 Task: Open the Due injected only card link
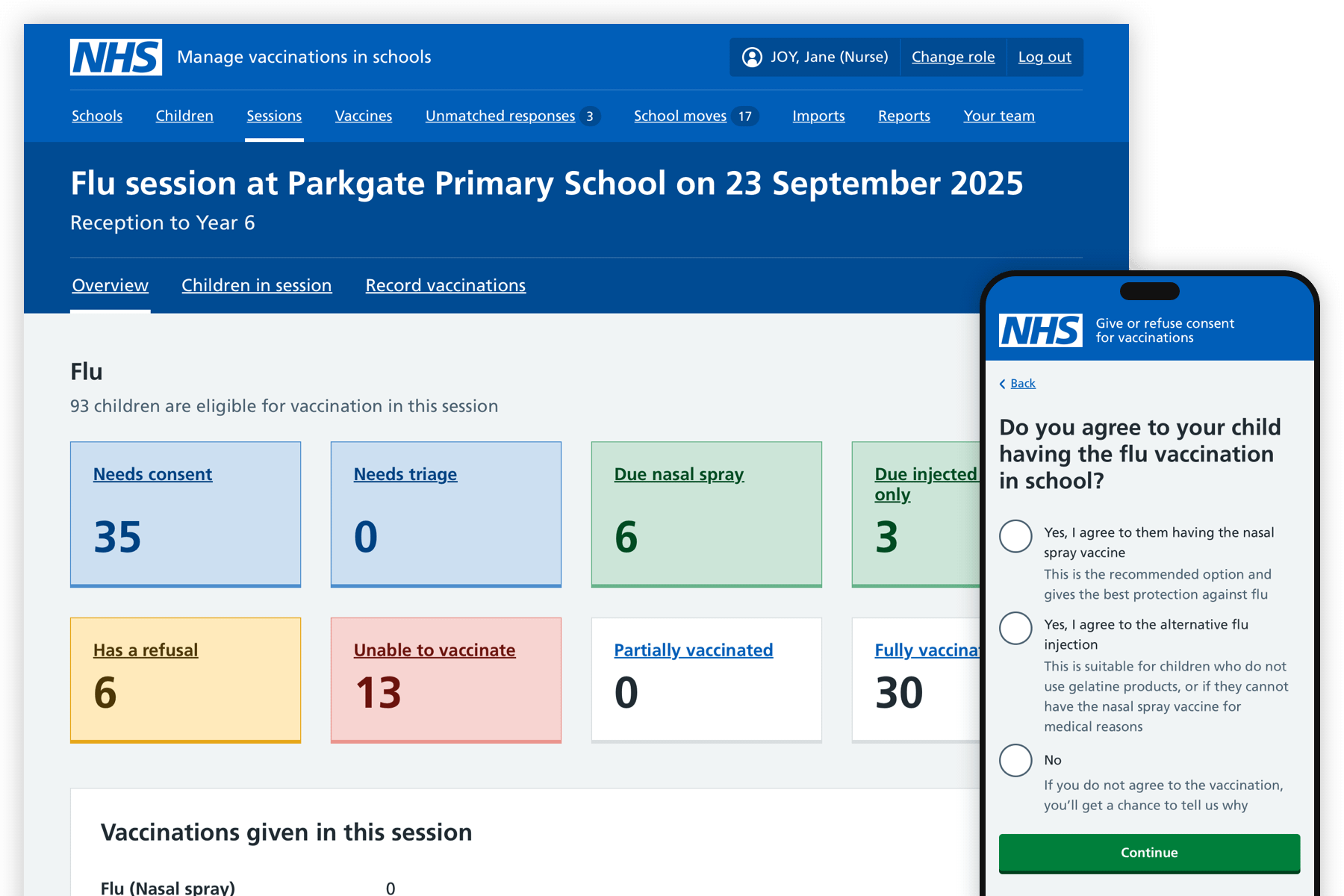(x=926, y=484)
